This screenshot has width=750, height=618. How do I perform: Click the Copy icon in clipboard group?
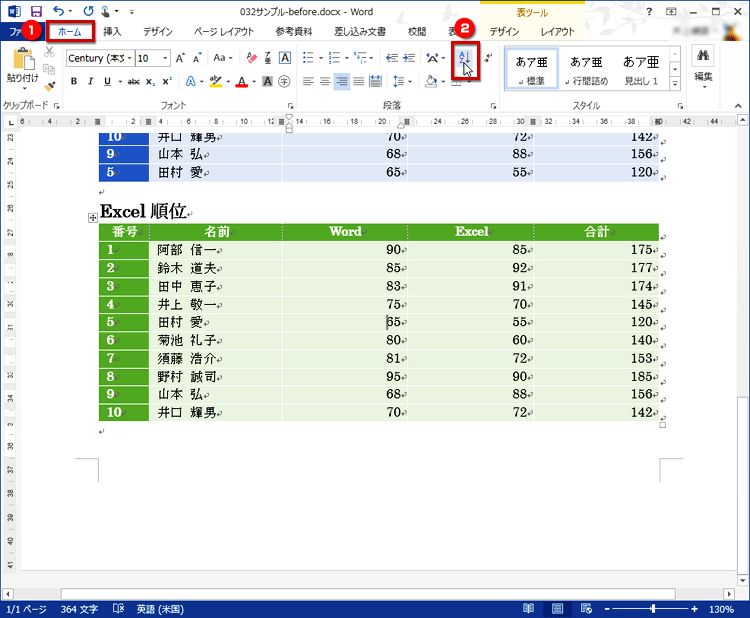click(x=49, y=69)
